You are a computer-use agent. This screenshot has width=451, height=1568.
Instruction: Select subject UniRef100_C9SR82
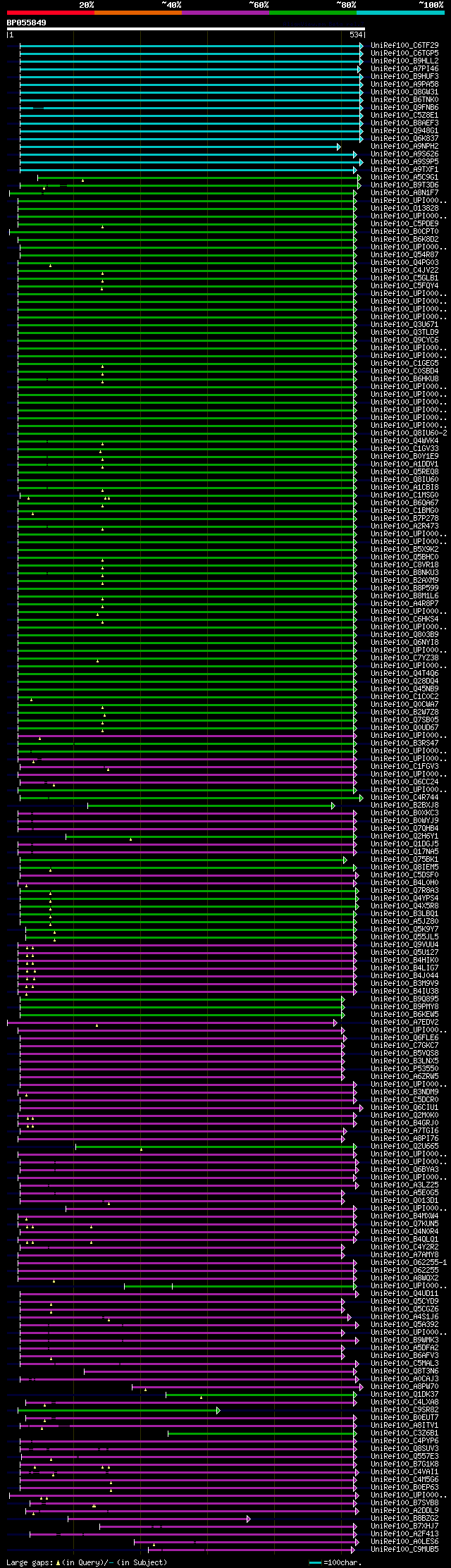pos(404,1410)
